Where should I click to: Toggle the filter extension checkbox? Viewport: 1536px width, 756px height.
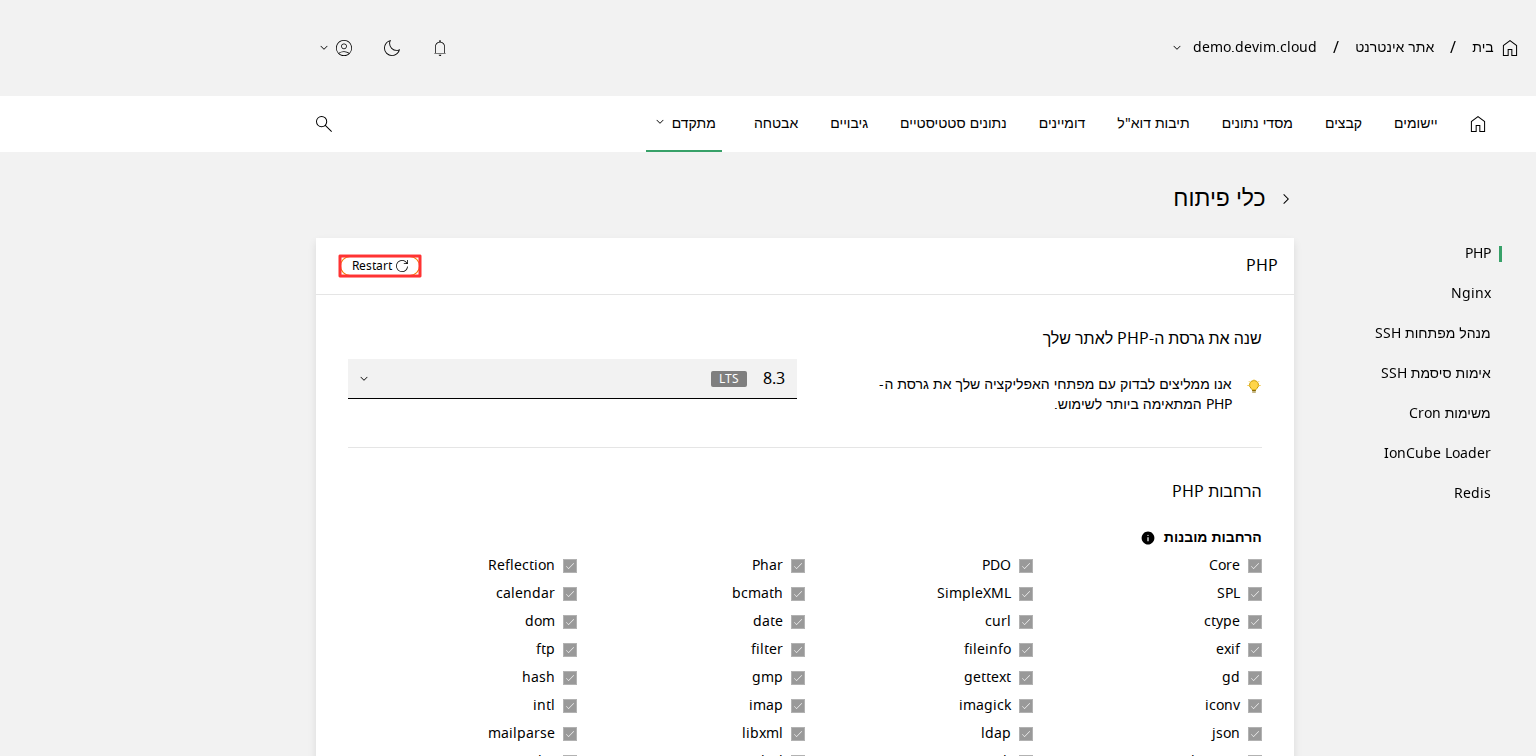coord(798,650)
